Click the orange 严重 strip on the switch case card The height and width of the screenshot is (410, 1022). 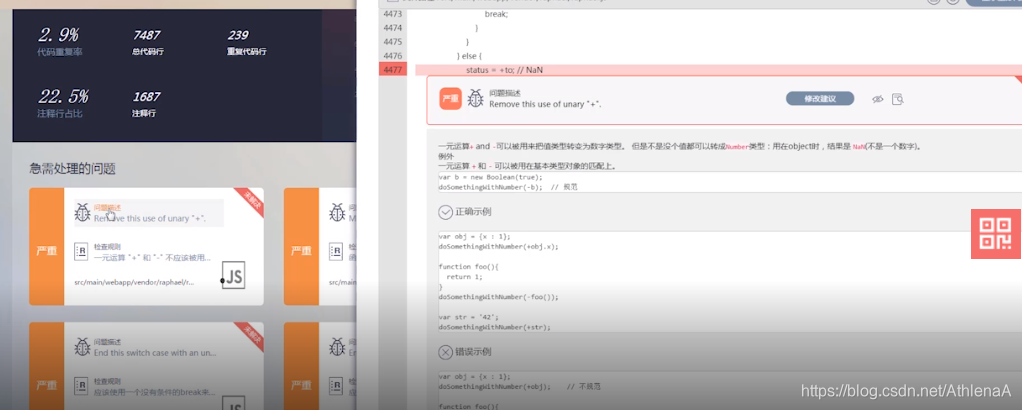click(x=46, y=366)
